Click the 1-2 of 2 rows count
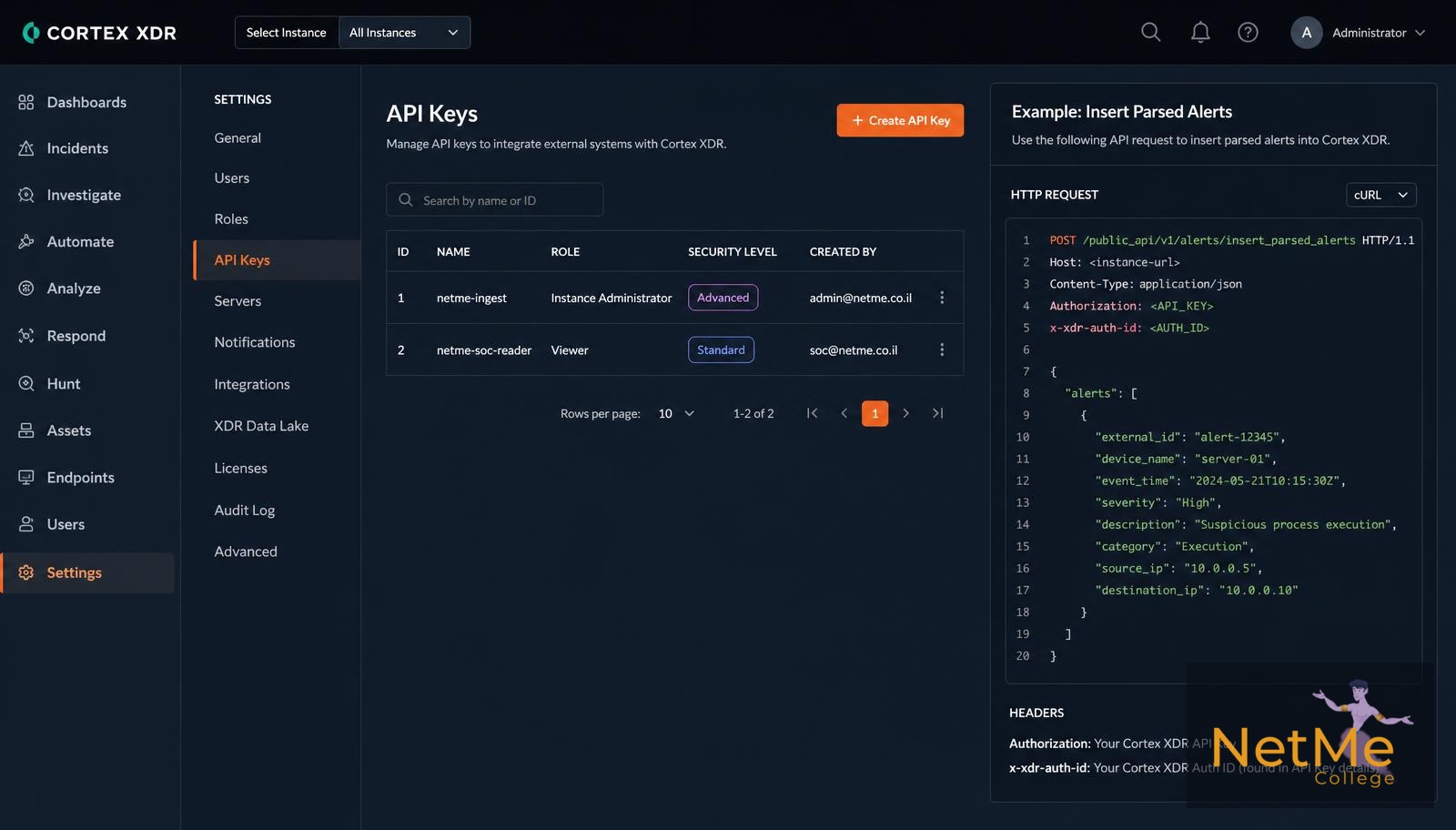Image resolution: width=1456 pixels, height=830 pixels. pyautogui.click(x=753, y=413)
